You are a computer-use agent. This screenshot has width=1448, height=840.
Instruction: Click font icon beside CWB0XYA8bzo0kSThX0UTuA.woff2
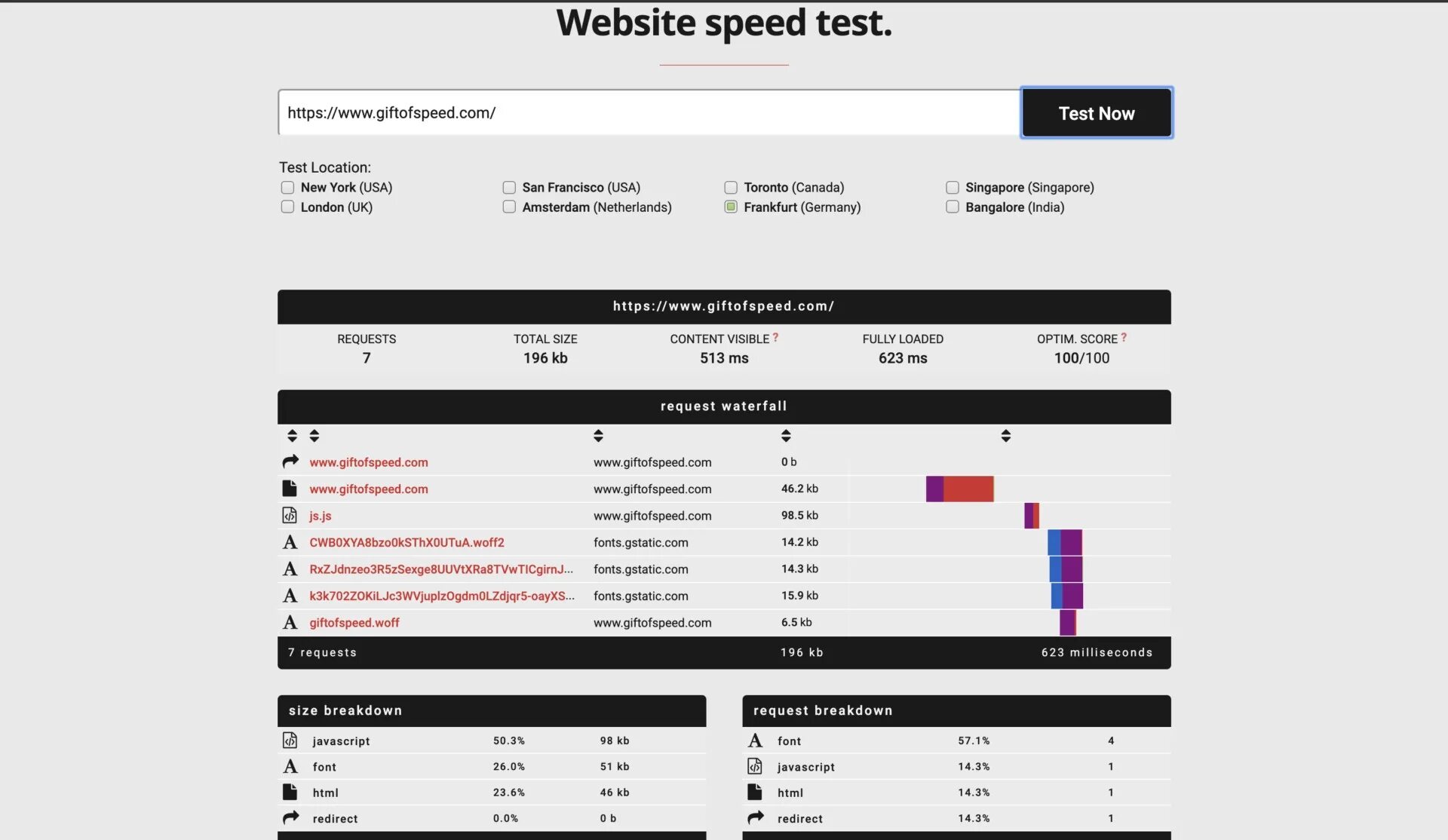click(290, 542)
